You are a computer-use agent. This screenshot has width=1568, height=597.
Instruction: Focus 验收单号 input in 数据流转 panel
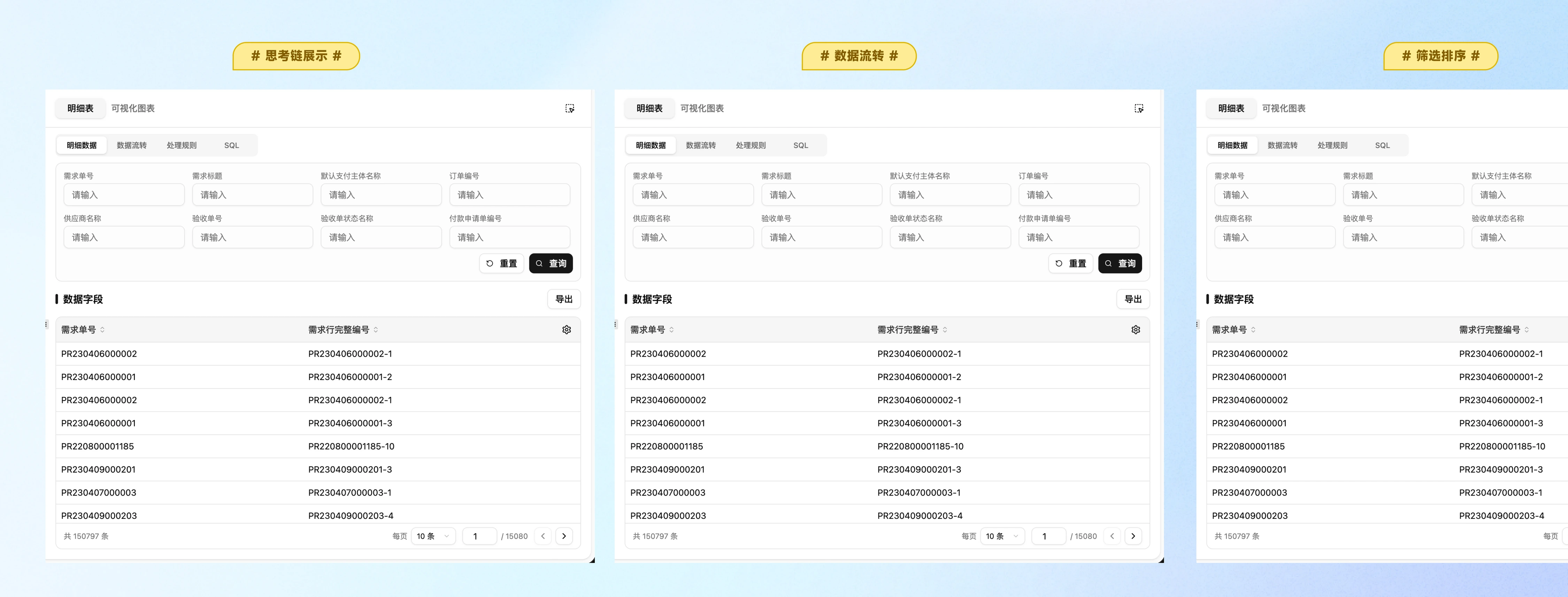tap(822, 237)
